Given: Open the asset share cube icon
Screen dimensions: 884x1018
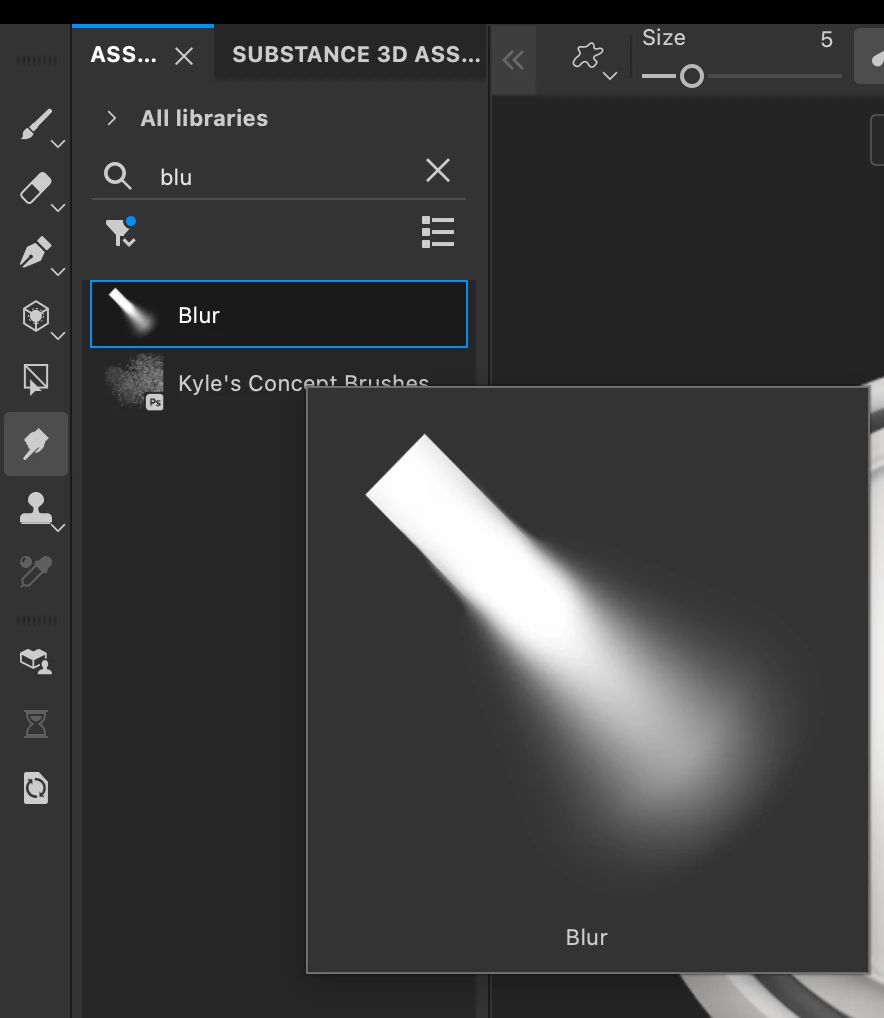Looking at the screenshot, I should 36,661.
